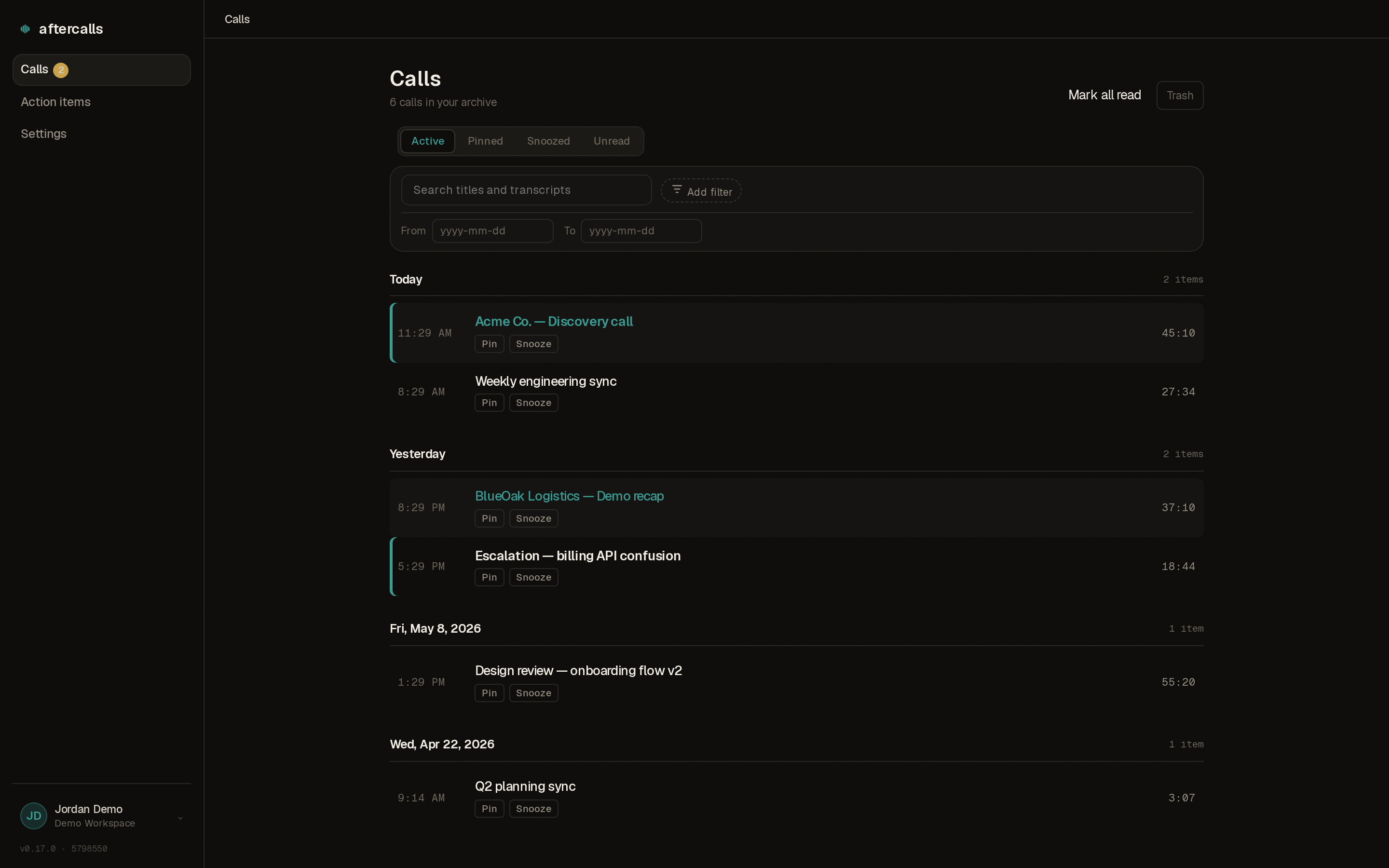Open Q2 planning sync call
The width and height of the screenshot is (1389, 868).
coord(525,787)
